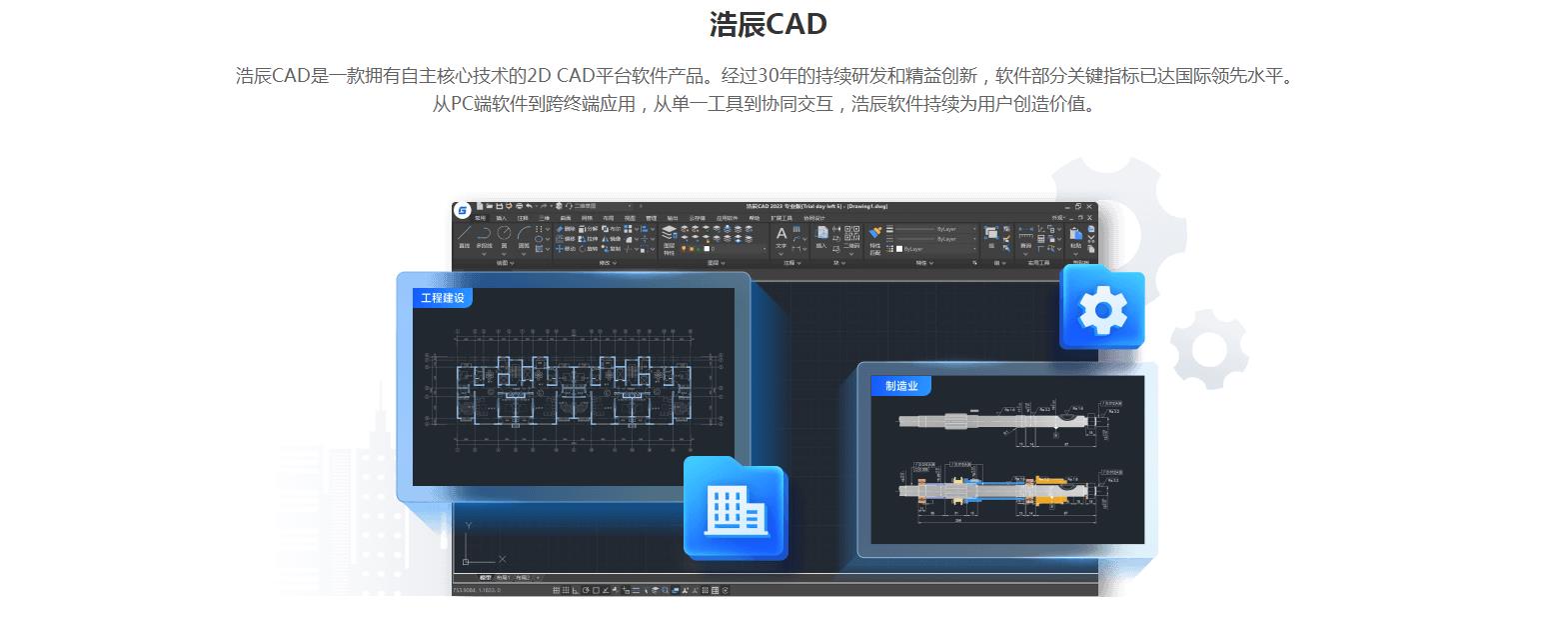The width and height of the screenshot is (1568, 617).
Task: Select the array tool in the modify panel
Action: click(628, 229)
